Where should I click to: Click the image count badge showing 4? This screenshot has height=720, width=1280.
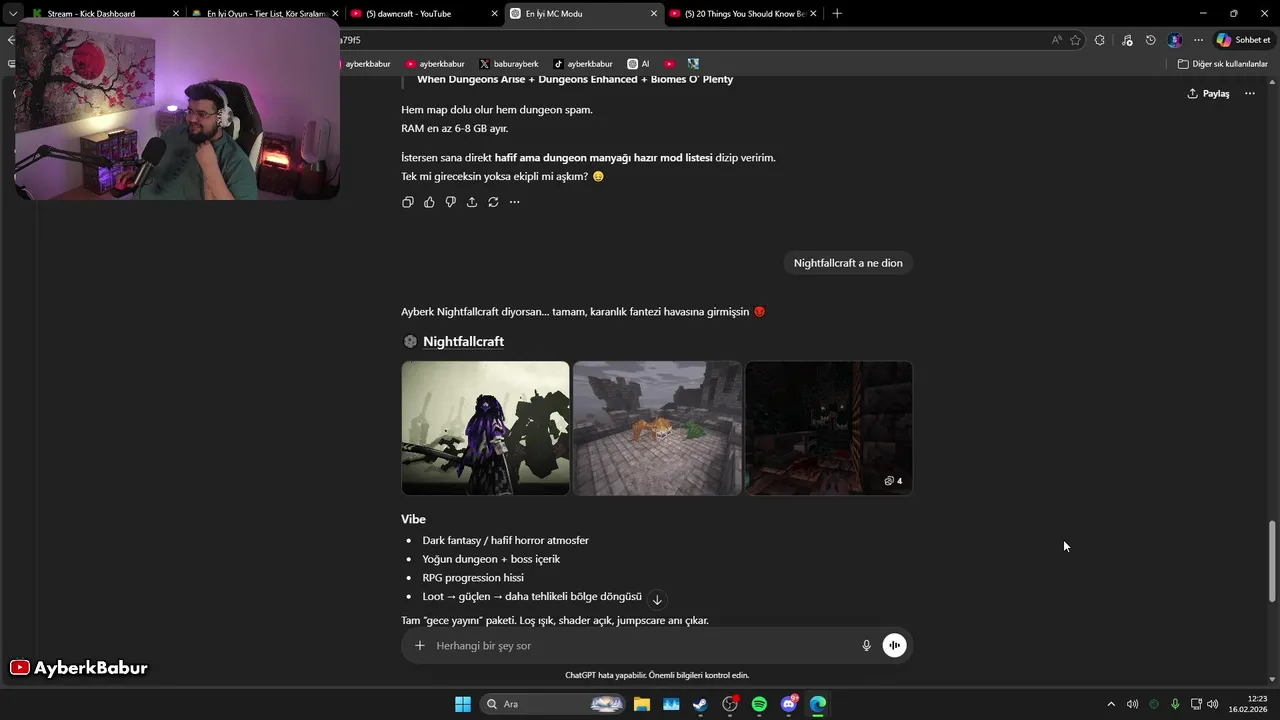point(893,481)
